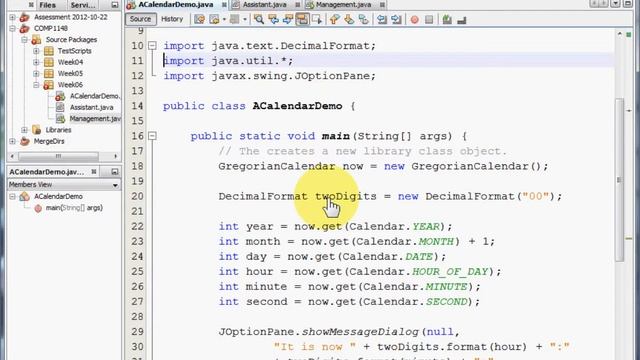Select the Assistant.java editor tab
The width and height of the screenshot is (640, 360).
(x=264, y=5)
